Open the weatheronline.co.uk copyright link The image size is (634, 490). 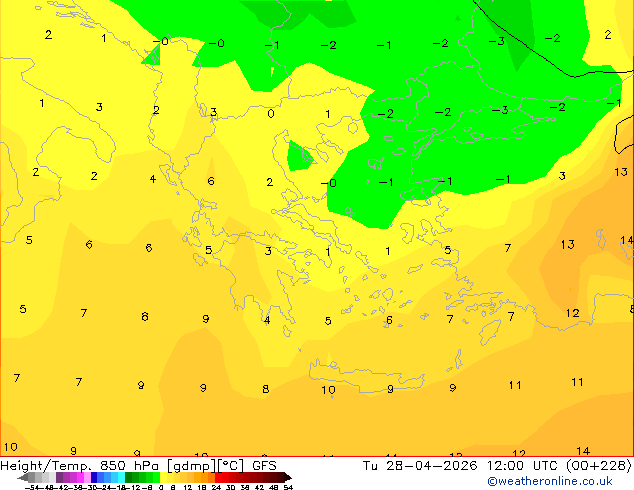[x=550, y=481]
